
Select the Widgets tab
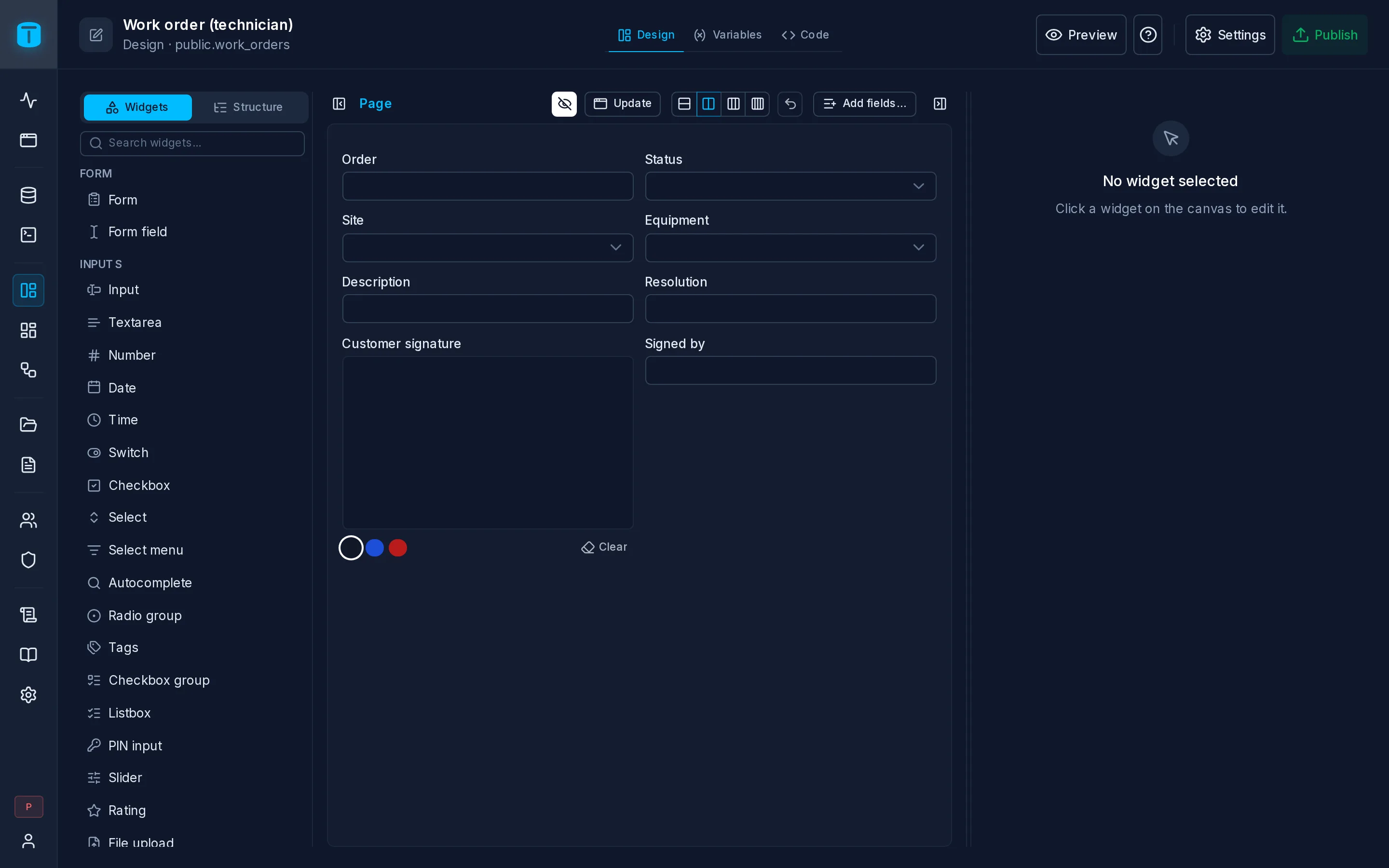[137, 108]
